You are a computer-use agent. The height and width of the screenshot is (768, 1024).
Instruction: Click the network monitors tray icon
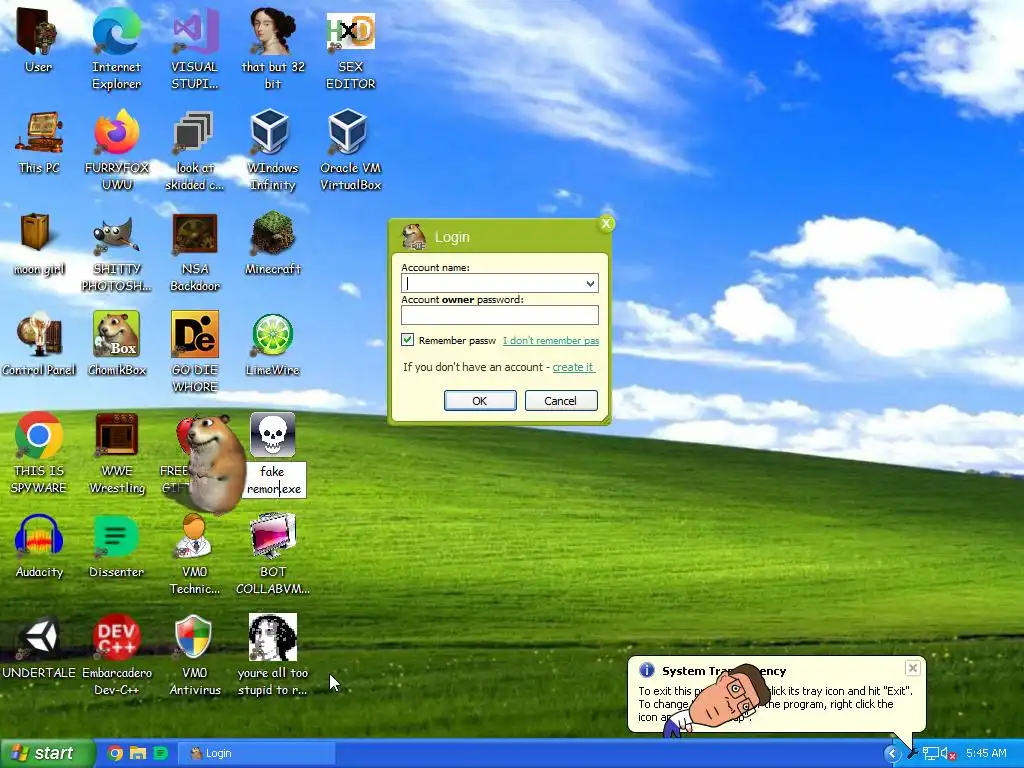click(x=931, y=754)
